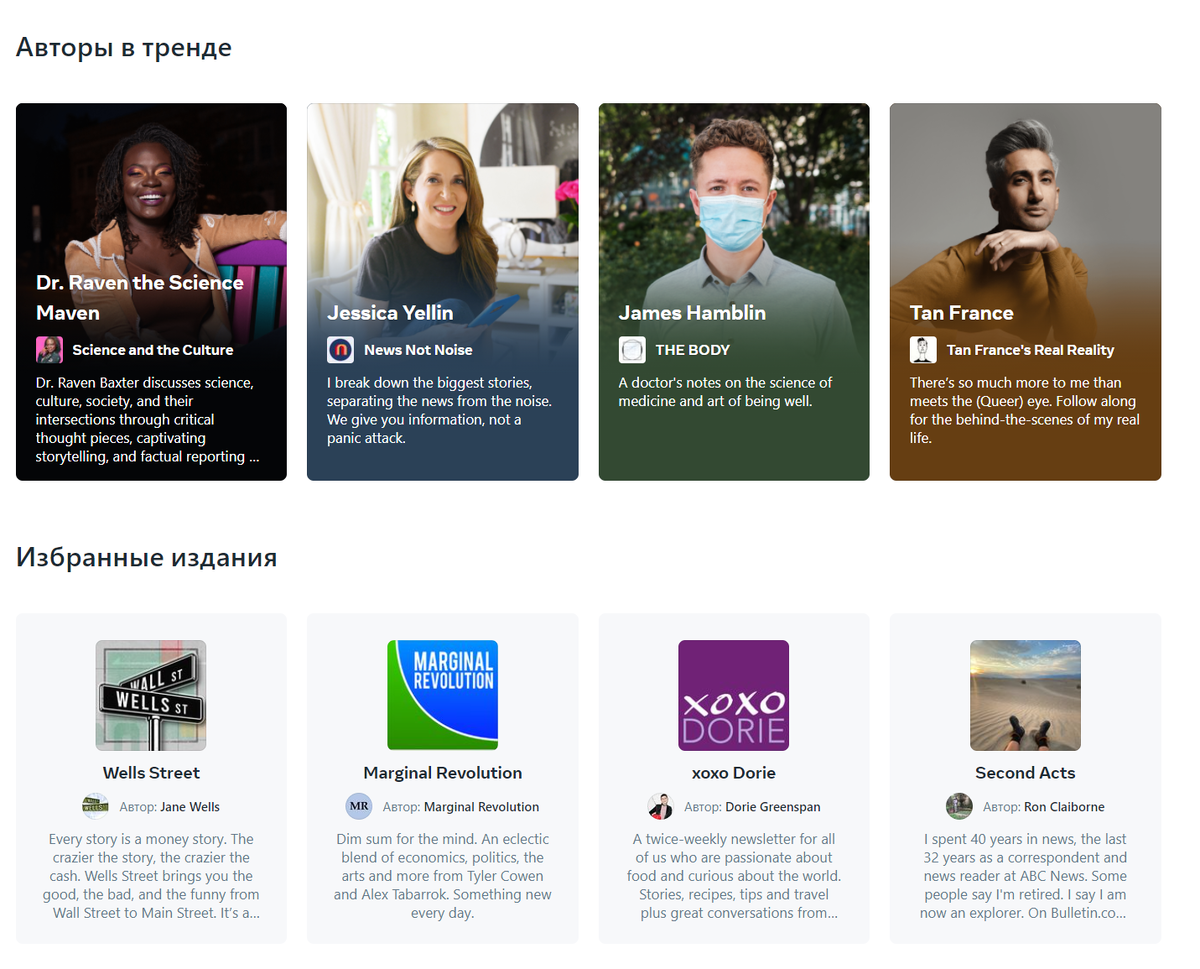The image size is (1200, 969).
Task: Open Dr. Raven the Science Maven card title
Action: (140, 298)
